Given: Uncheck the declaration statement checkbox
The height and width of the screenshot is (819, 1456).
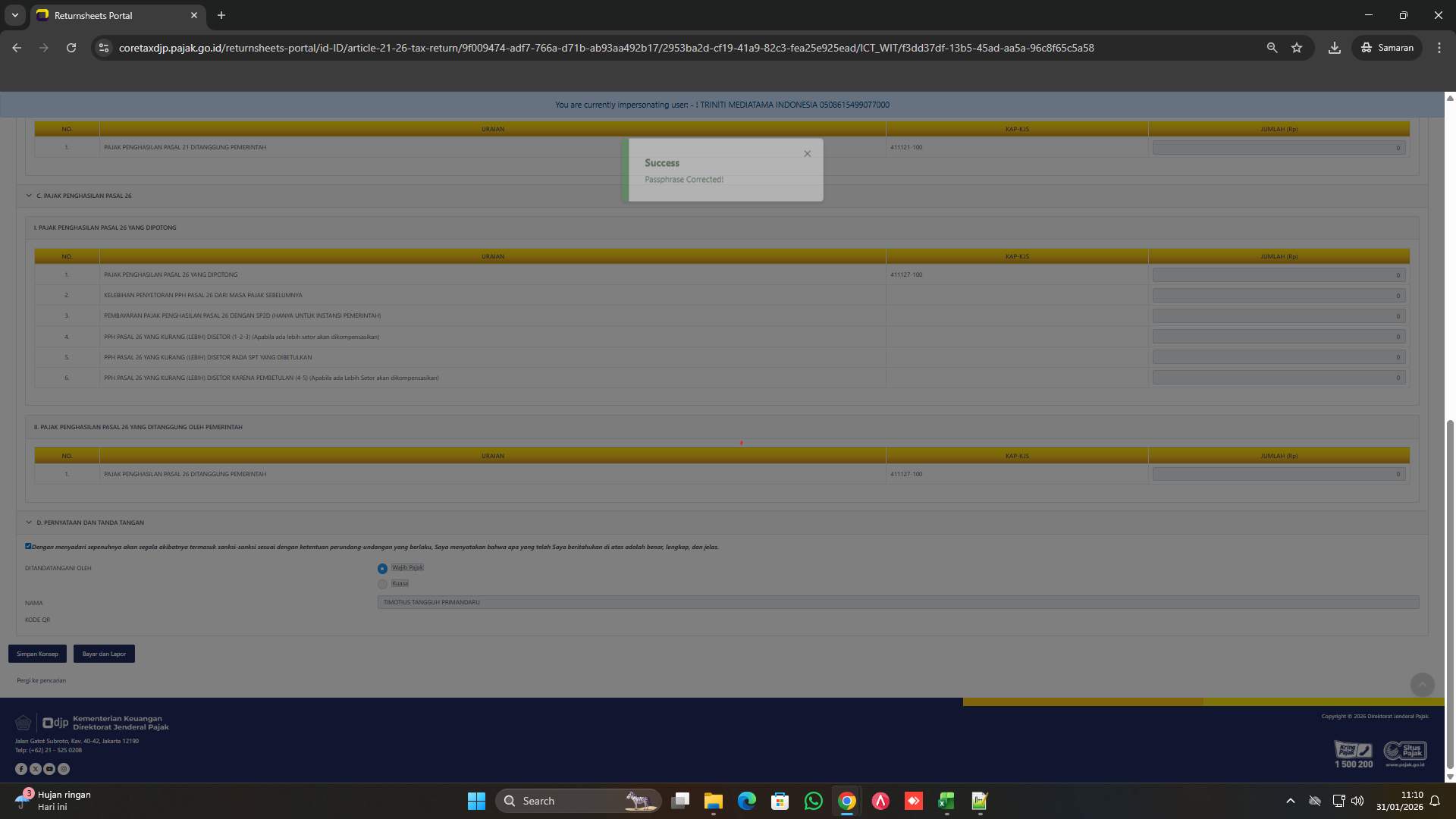Looking at the screenshot, I should 28,546.
